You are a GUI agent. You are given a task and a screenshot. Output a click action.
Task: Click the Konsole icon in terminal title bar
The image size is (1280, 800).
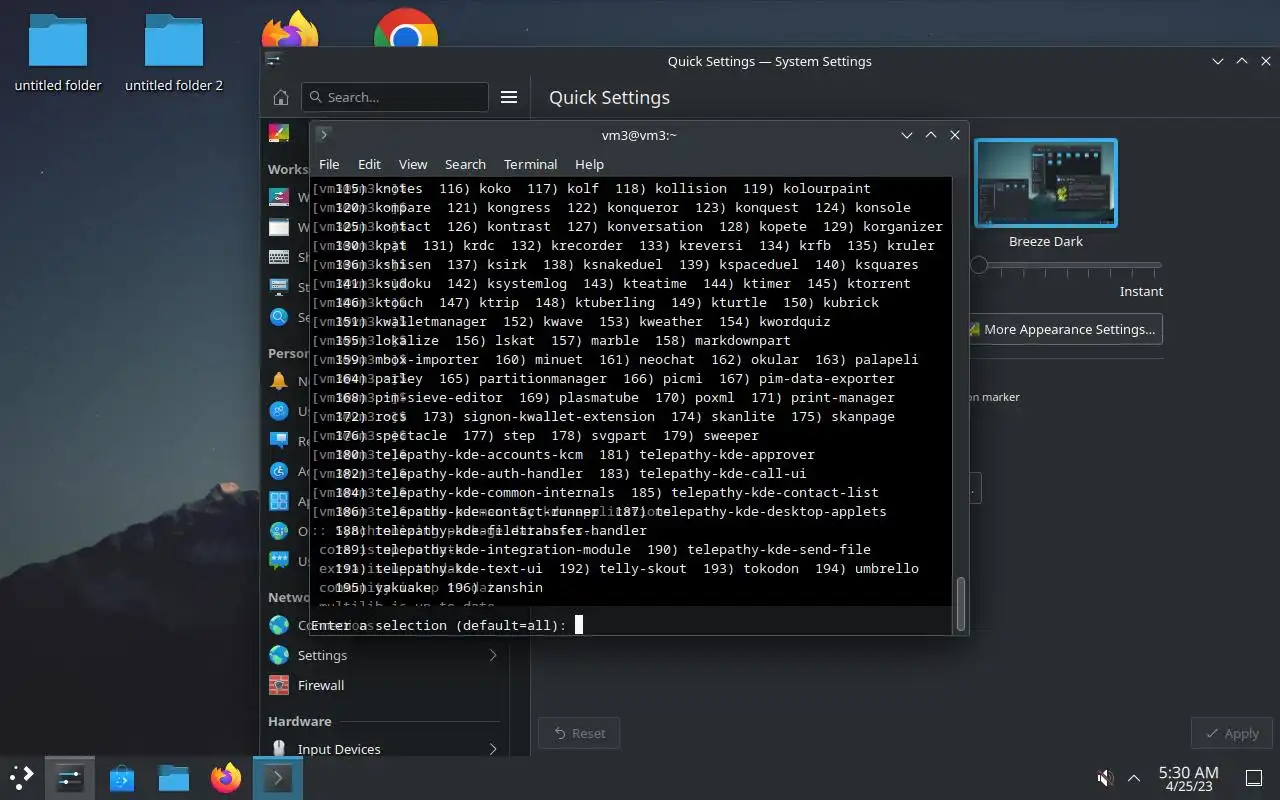[324, 135]
